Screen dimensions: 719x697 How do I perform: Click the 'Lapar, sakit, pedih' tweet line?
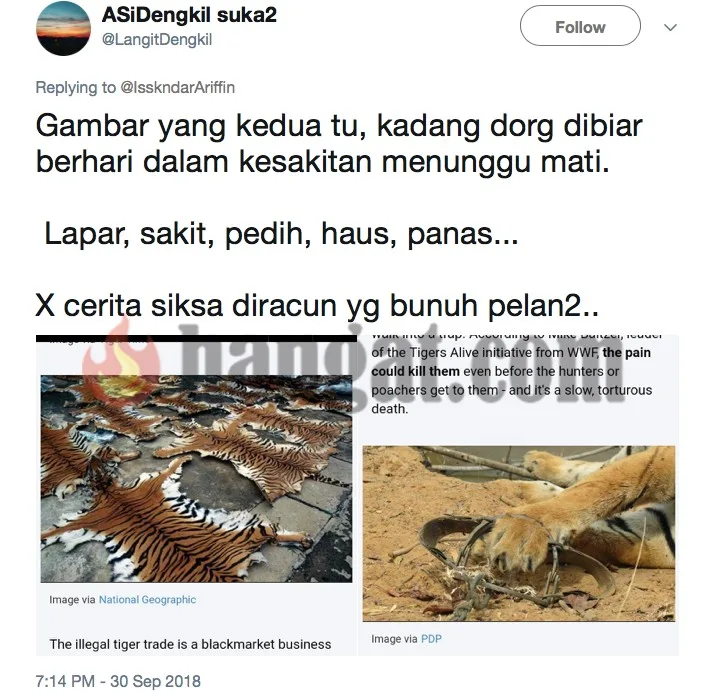pos(281,234)
